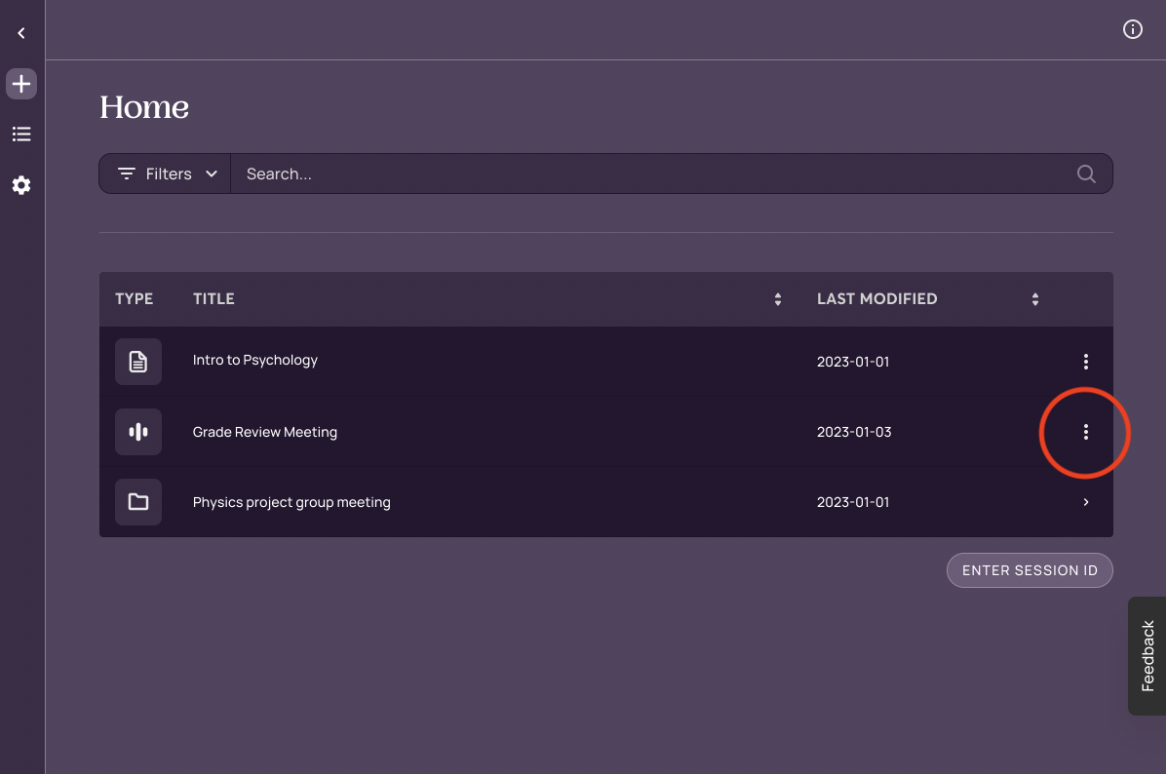Collapse the sidebar with the back chevron
This screenshot has width=1166, height=774.
click(x=21, y=33)
